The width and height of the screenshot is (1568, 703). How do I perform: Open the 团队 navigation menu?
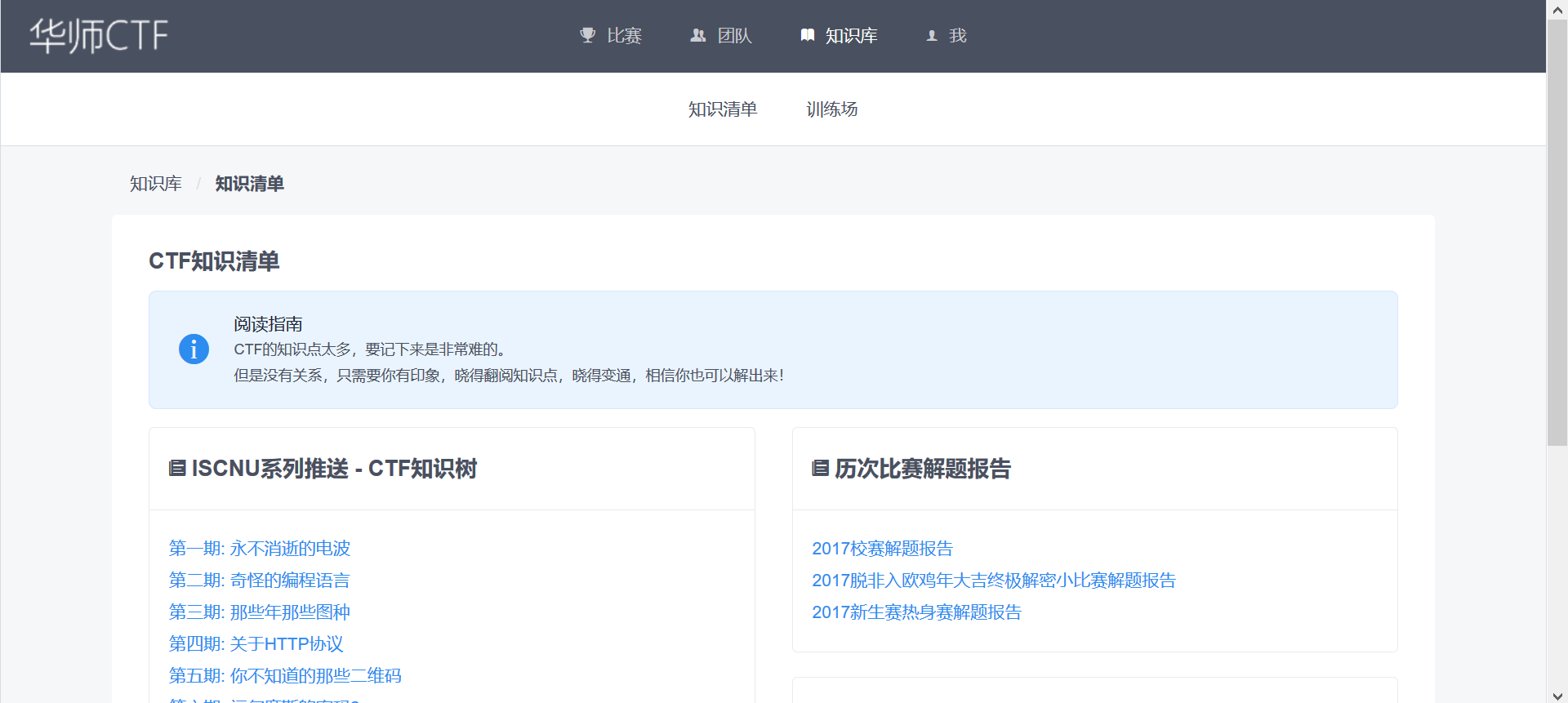point(721,36)
